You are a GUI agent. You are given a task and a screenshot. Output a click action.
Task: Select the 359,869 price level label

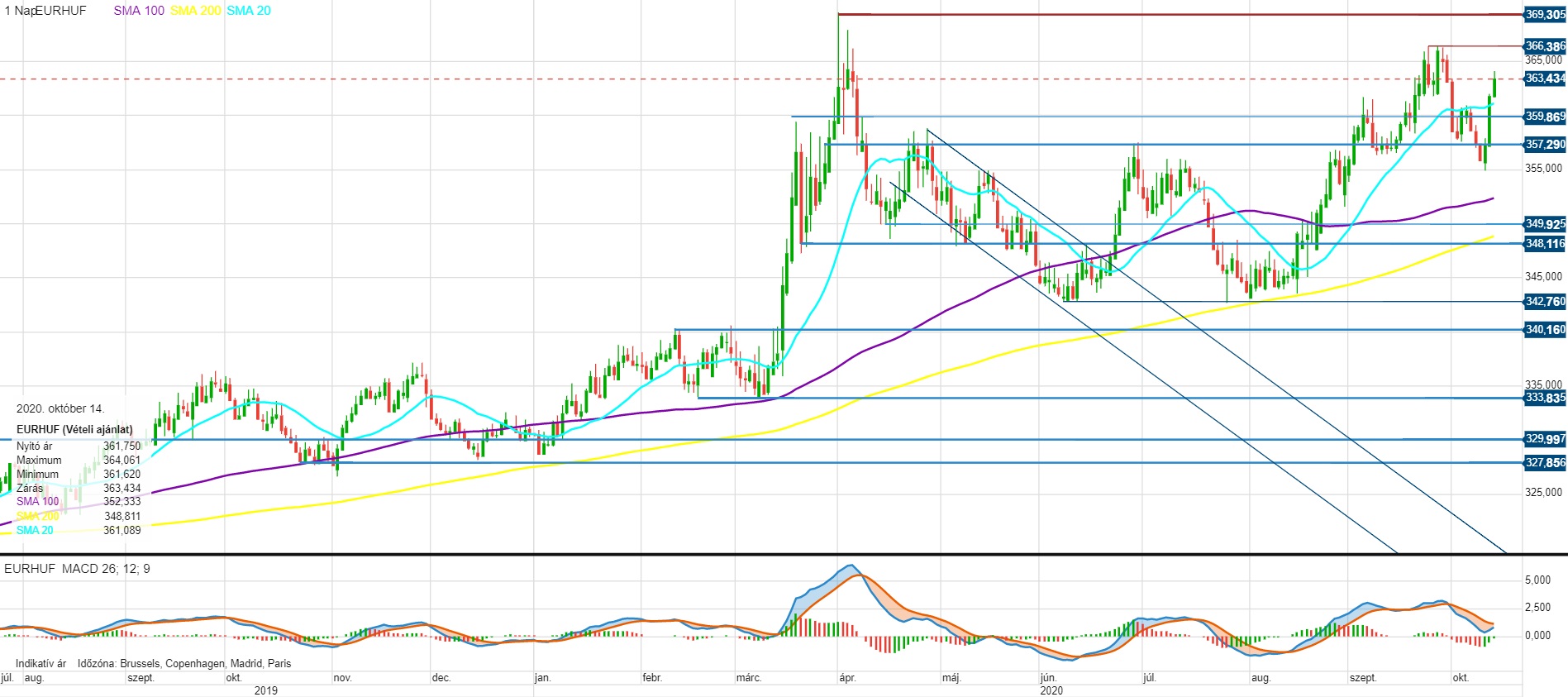pyautogui.click(x=1545, y=117)
